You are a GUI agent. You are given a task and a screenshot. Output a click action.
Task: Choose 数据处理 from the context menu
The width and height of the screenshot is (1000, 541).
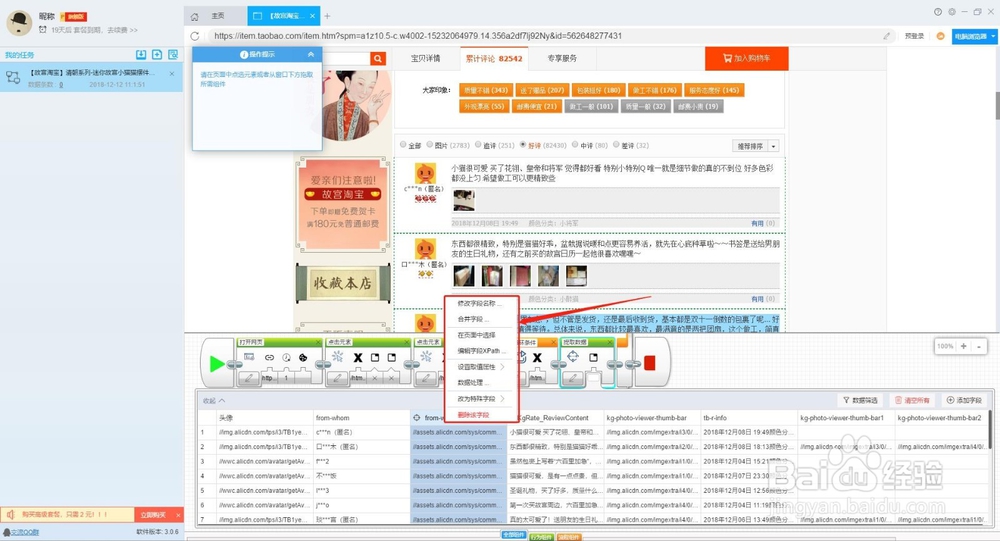point(473,383)
